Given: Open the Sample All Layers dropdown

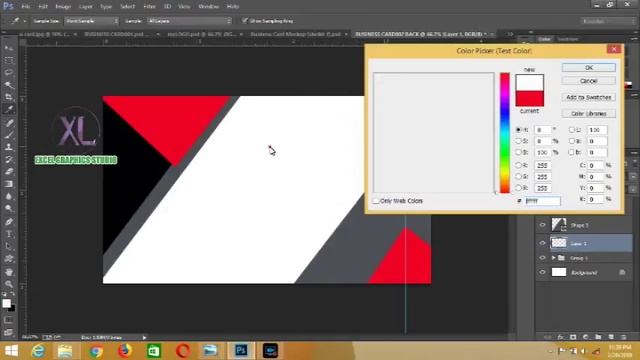Looking at the screenshot, I should 189,21.
